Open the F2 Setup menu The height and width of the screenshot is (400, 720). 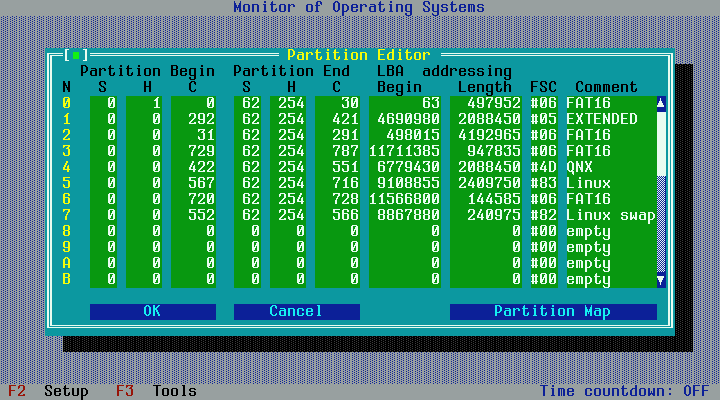tap(48, 391)
